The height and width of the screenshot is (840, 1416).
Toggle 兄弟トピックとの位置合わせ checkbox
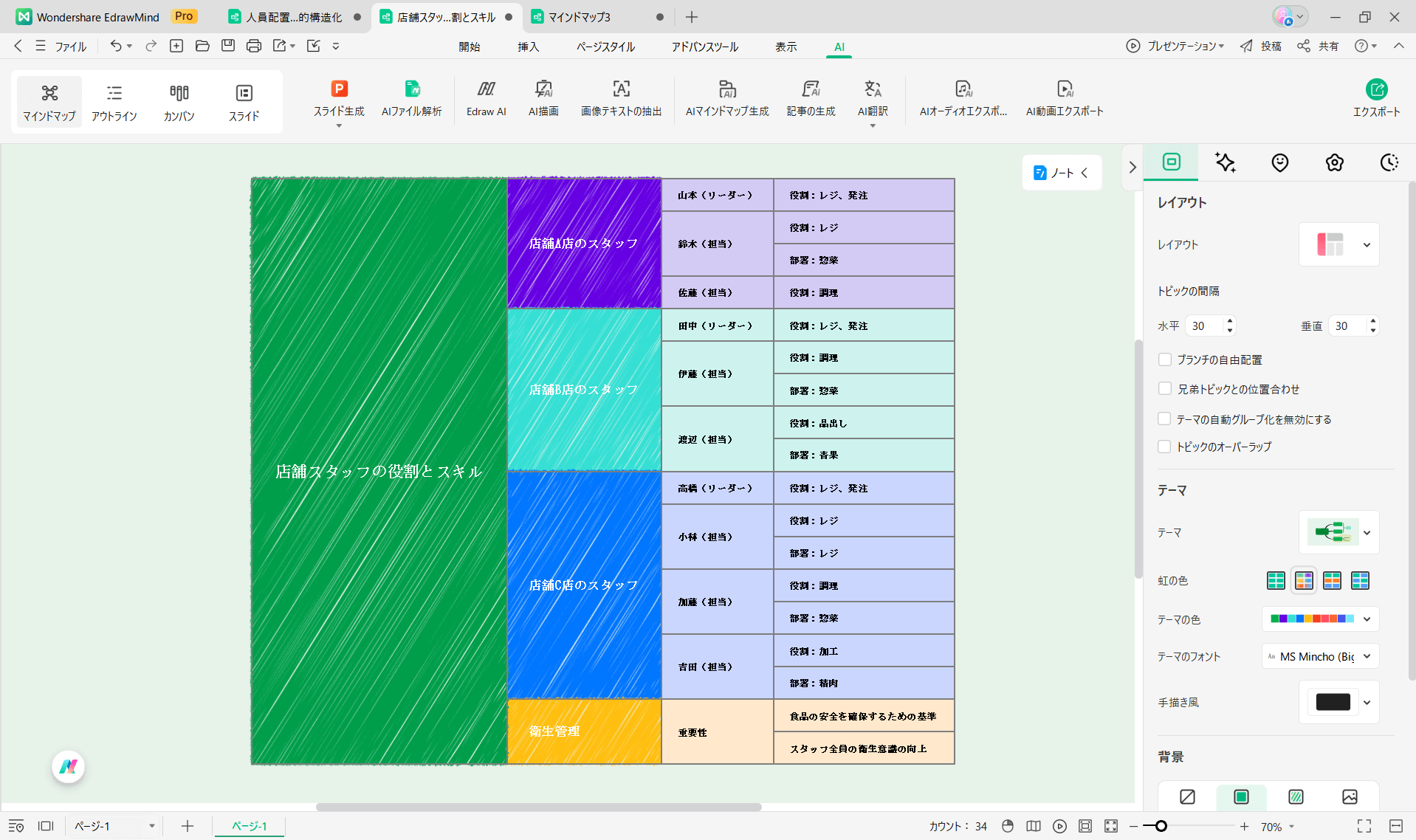pyautogui.click(x=1165, y=389)
